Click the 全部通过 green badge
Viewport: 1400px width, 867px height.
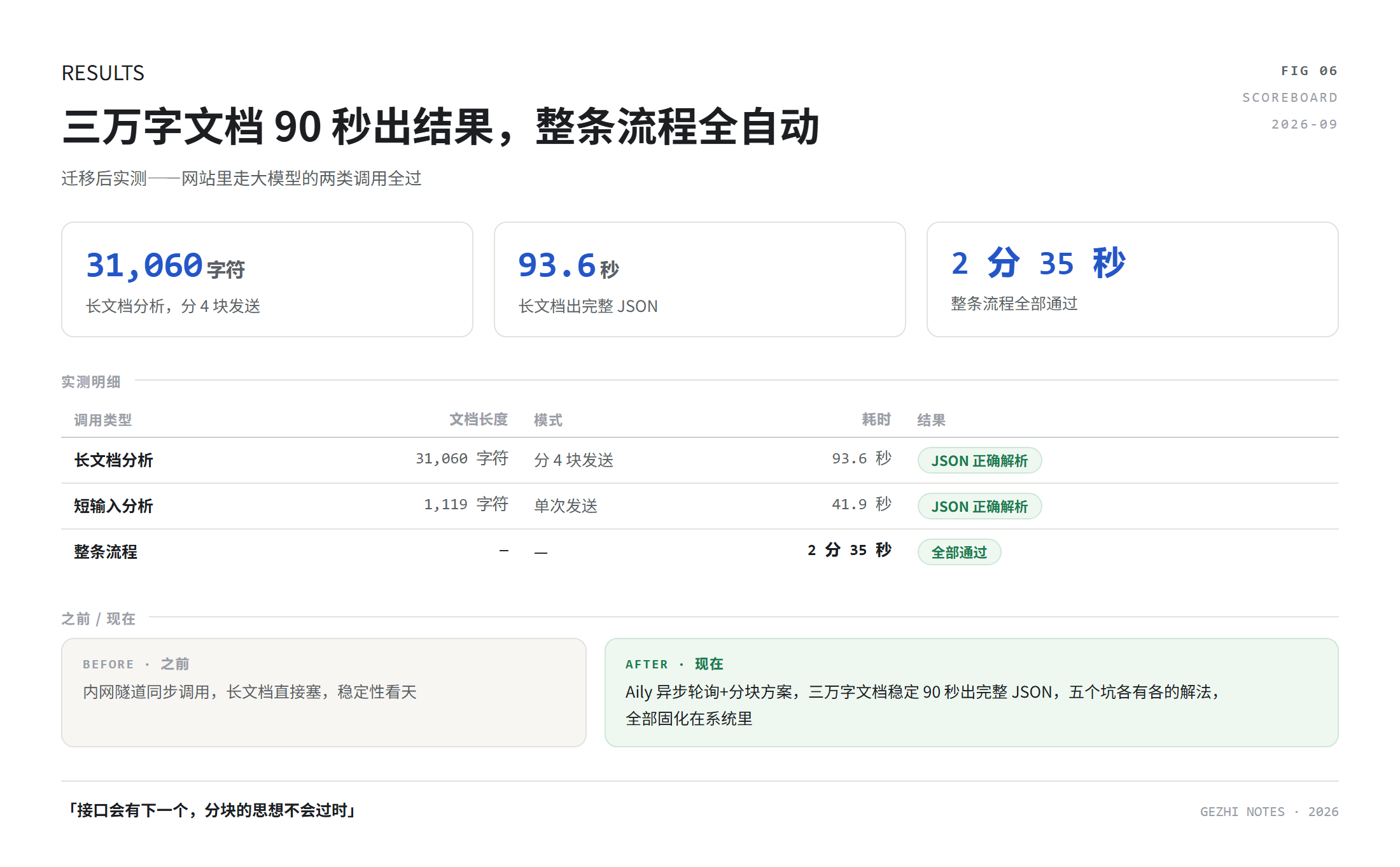(959, 552)
